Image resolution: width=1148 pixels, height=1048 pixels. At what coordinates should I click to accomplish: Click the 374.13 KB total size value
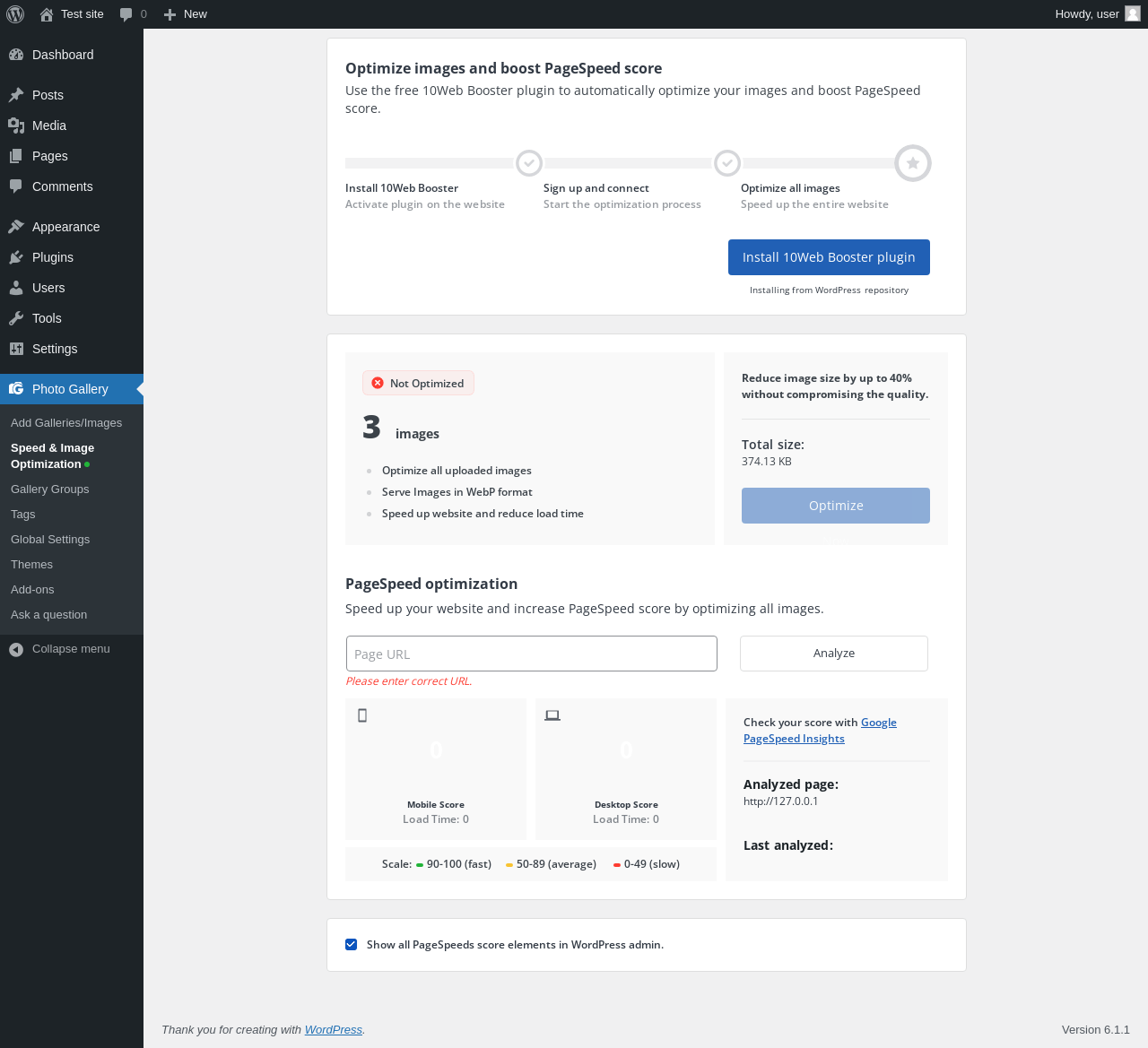767,462
